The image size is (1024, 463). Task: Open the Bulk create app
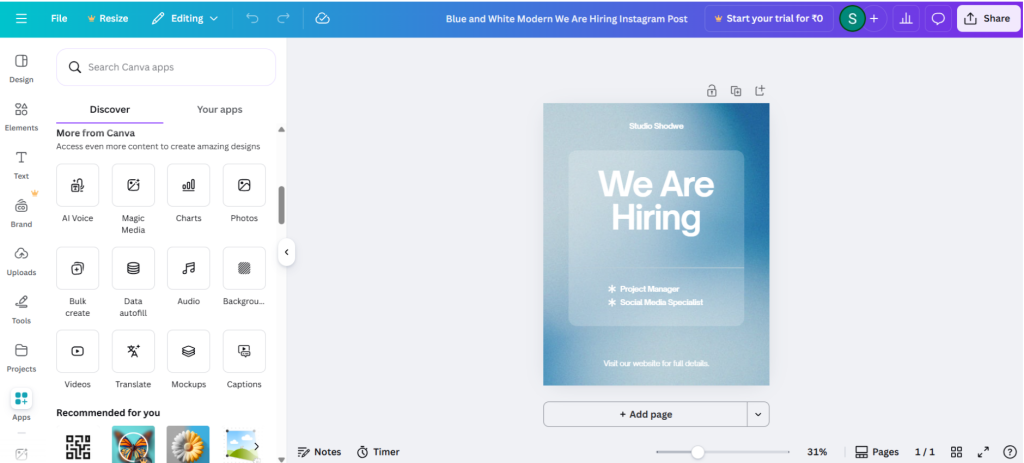coord(78,268)
